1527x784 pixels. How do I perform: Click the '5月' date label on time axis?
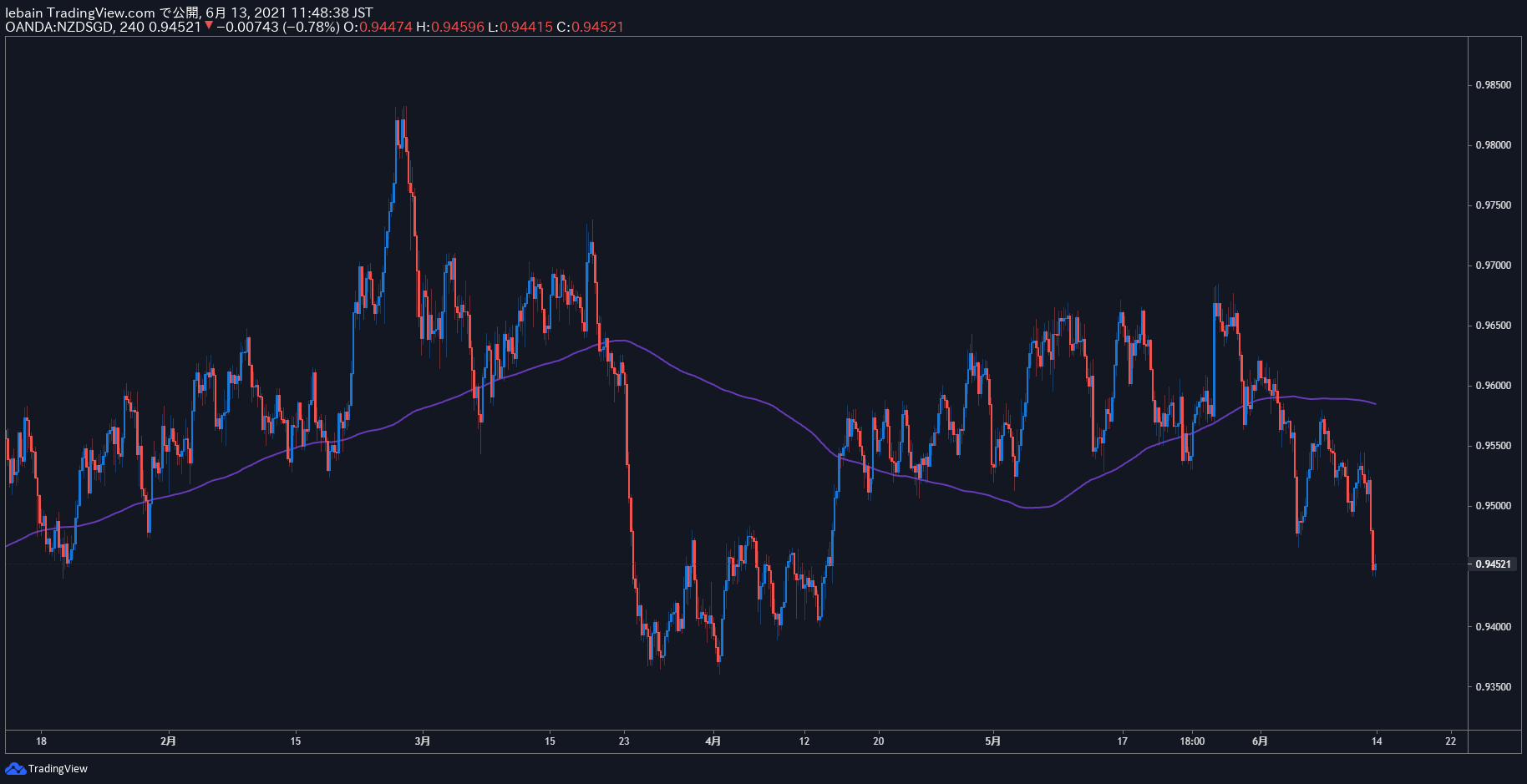coord(992,741)
